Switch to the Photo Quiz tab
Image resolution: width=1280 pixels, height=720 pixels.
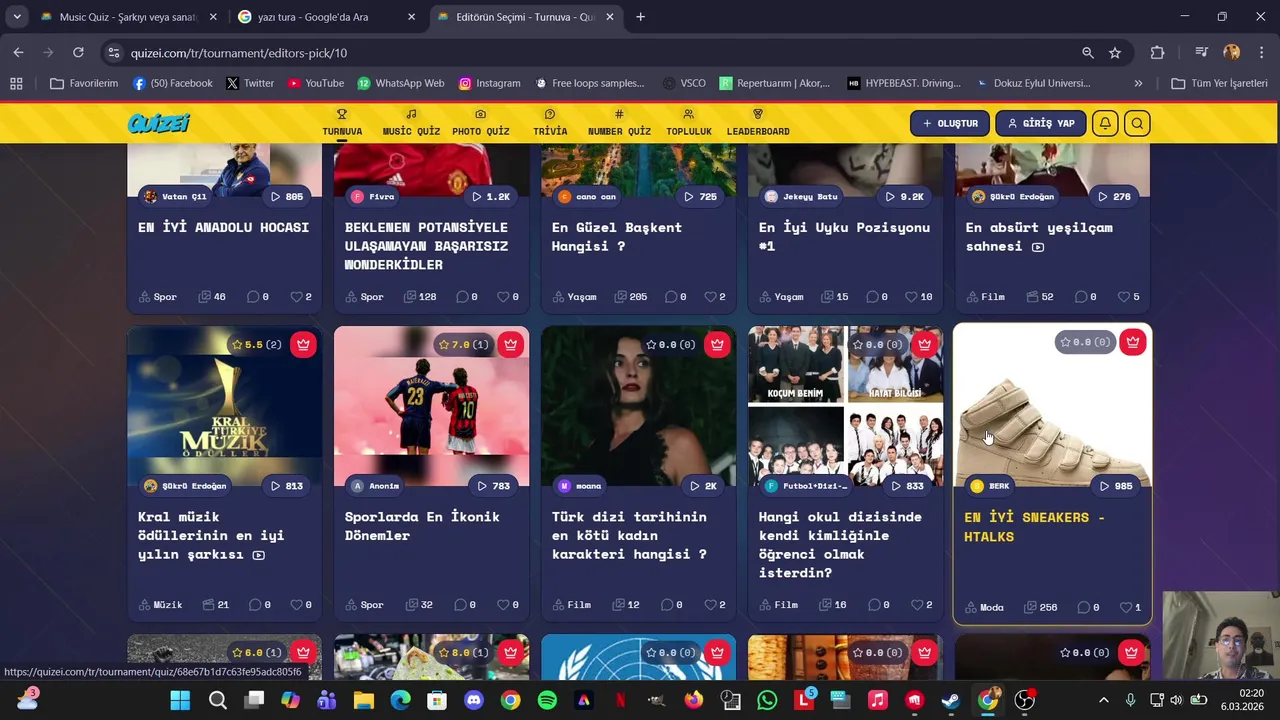(481, 123)
